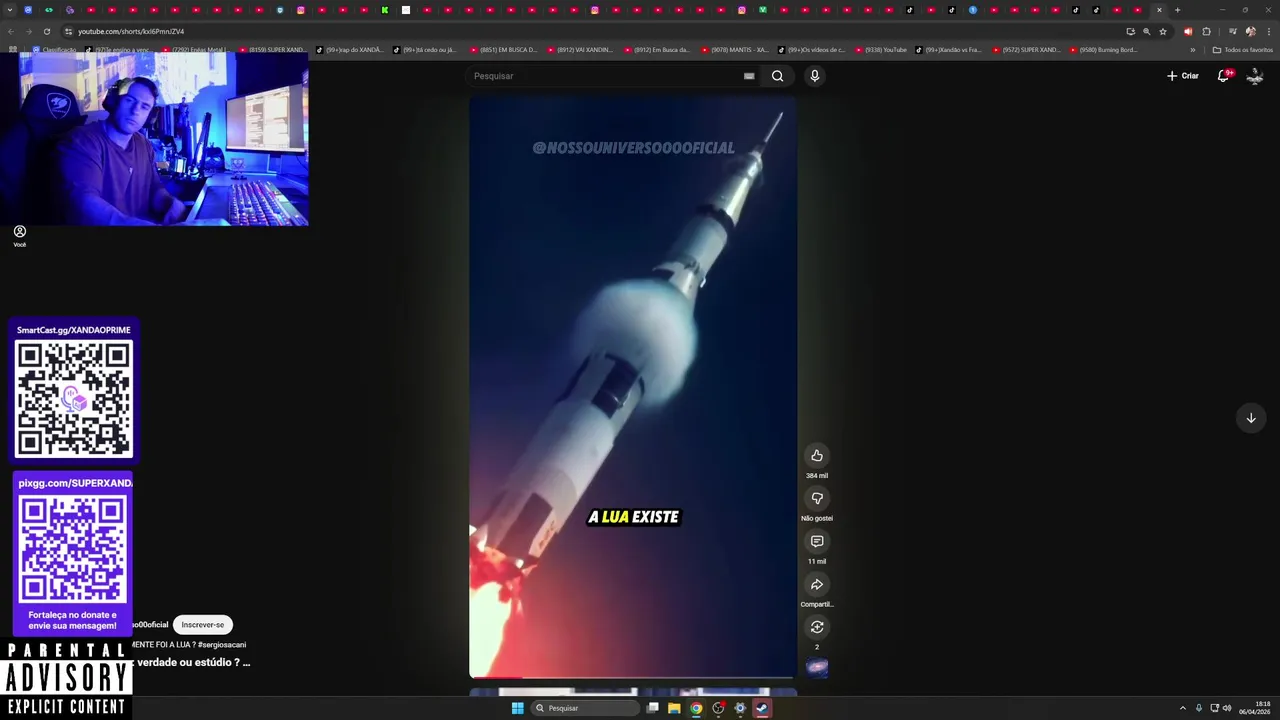The height and width of the screenshot is (720, 1280).
Task: Open the audio track thumbnail below Remix
Action: click(x=817, y=668)
